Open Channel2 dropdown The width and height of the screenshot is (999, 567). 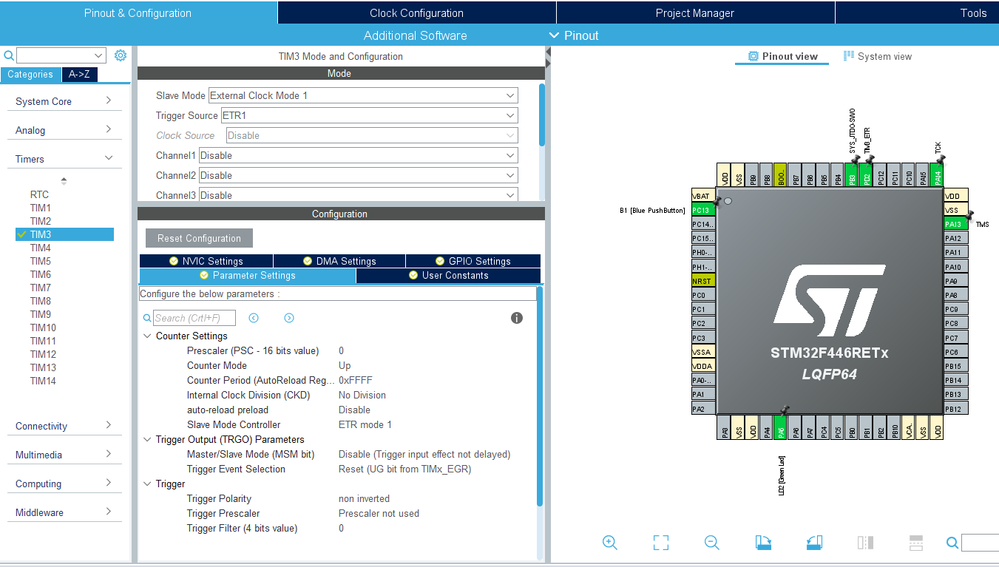358,175
